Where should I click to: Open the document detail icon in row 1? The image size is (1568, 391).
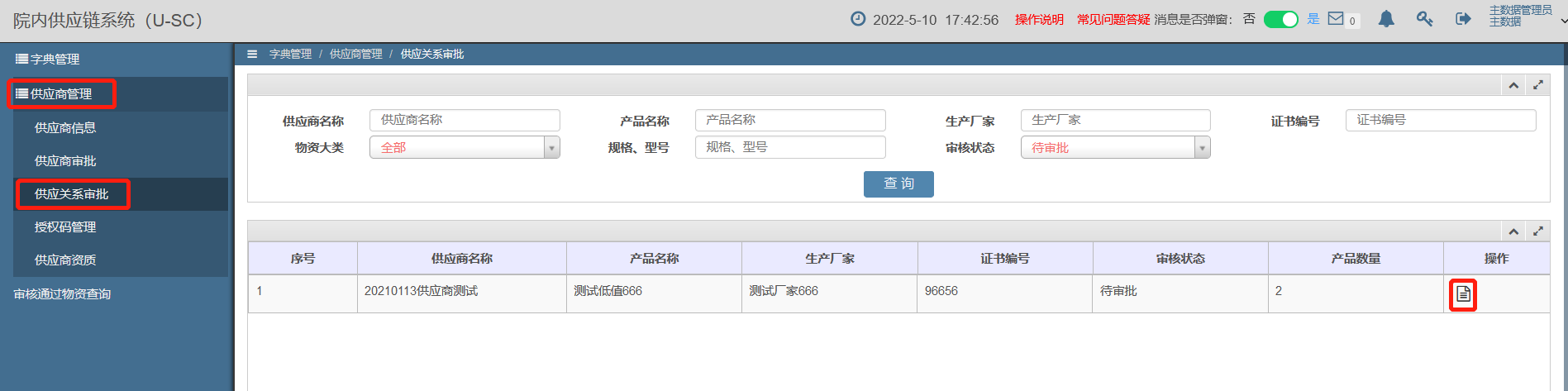[x=1463, y=294]
